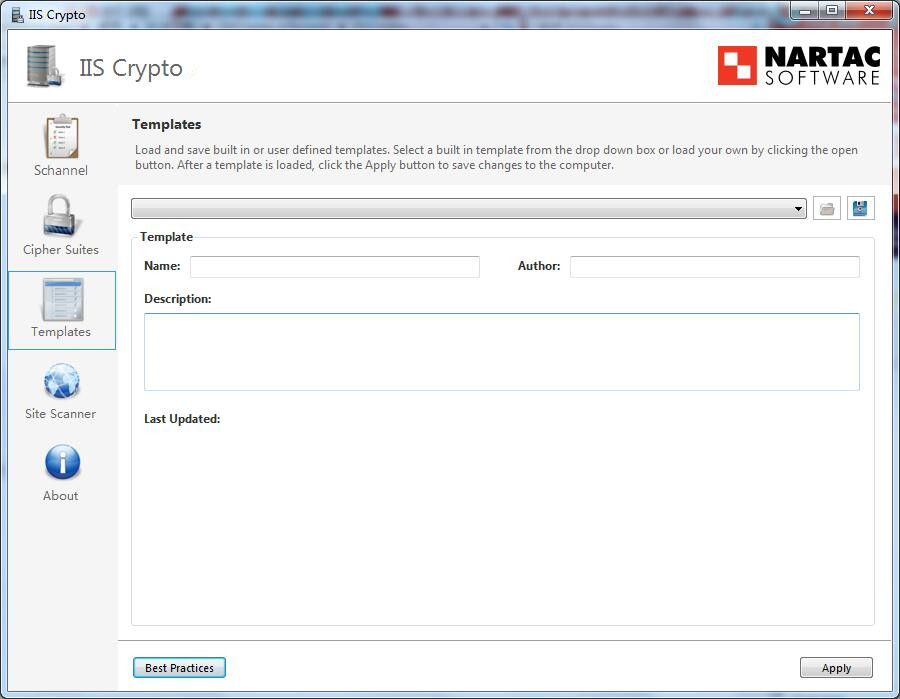900x699 pixels.
Task: Click the Best Practices button
Action: 179,667
